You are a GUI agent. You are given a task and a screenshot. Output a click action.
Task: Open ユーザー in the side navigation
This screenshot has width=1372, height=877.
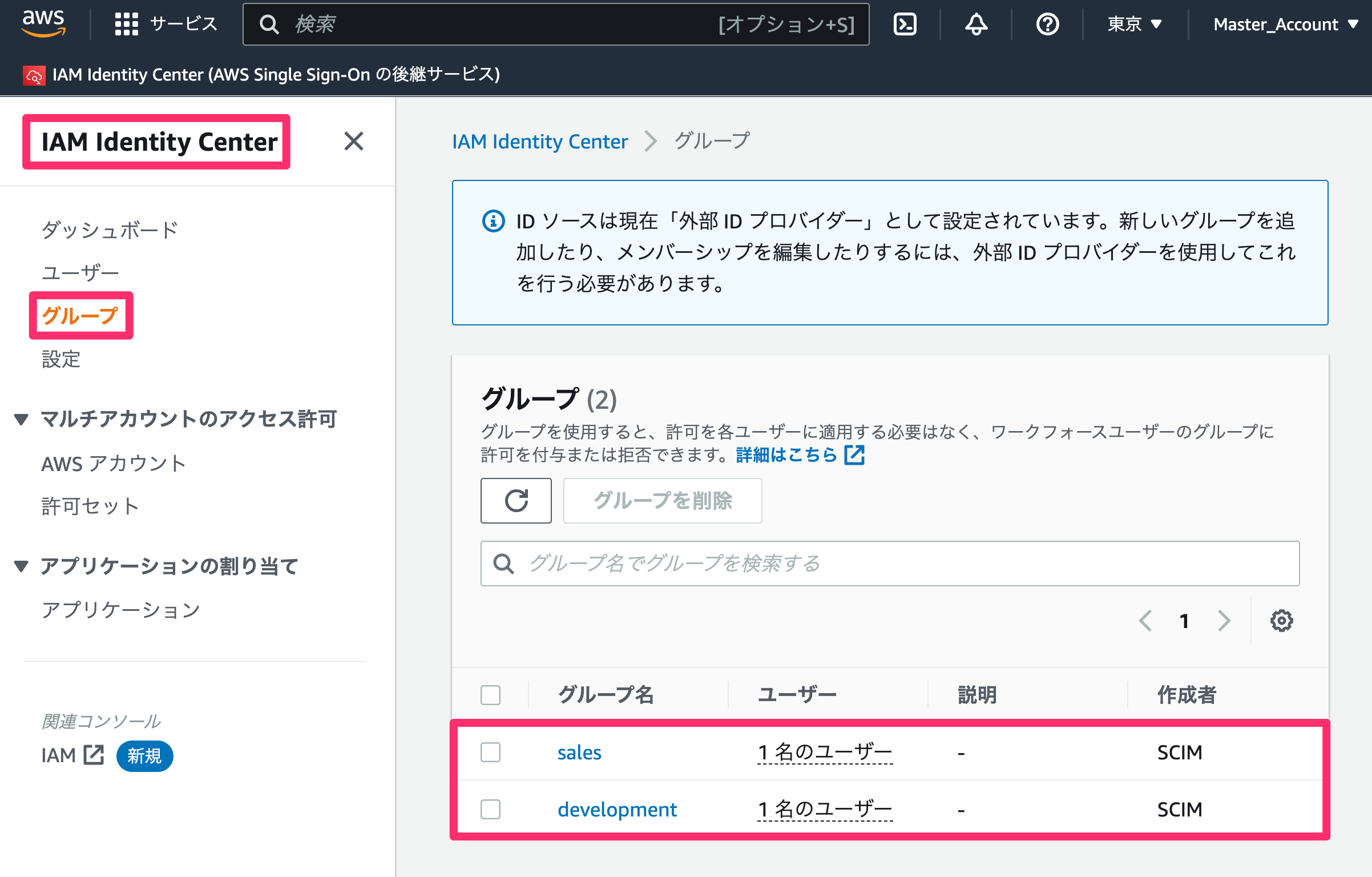(80, 273)
